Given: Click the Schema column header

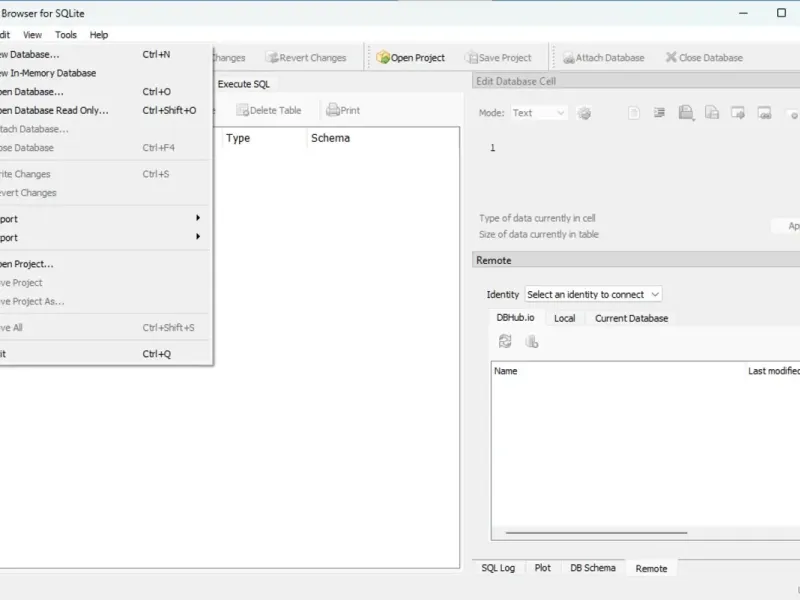Looking at the screenshot, I should point(383,138).
